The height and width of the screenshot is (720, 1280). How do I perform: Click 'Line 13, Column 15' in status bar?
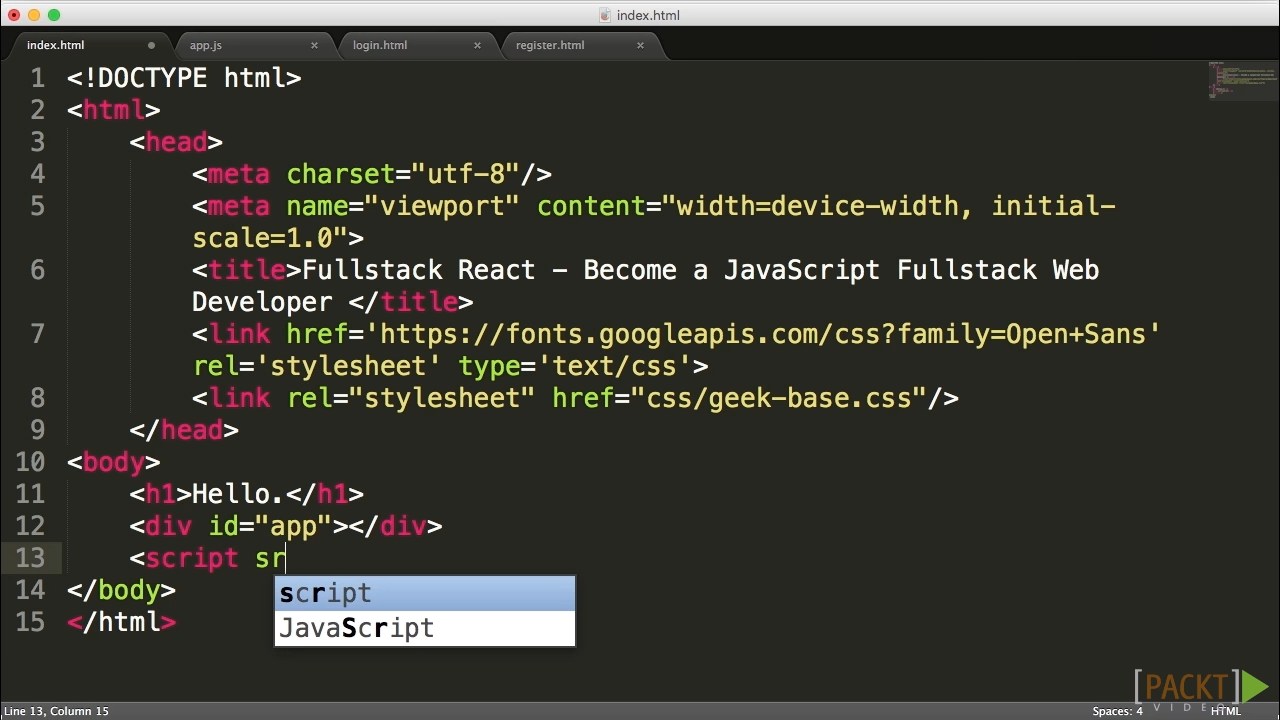[x=56, y=711]
